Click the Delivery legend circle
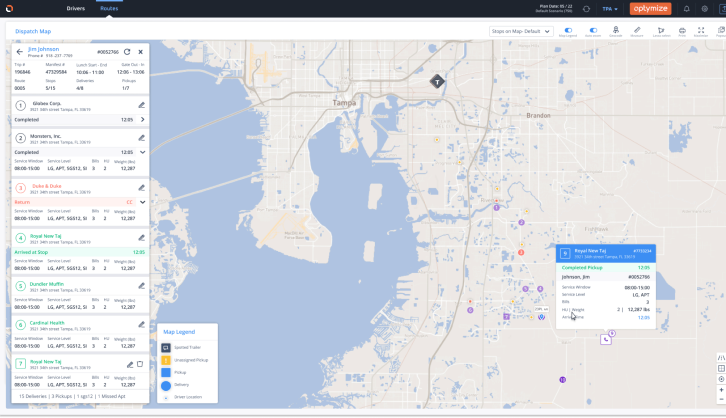Image resolution: width=726 pixels, height=418 pixels. 166,385
